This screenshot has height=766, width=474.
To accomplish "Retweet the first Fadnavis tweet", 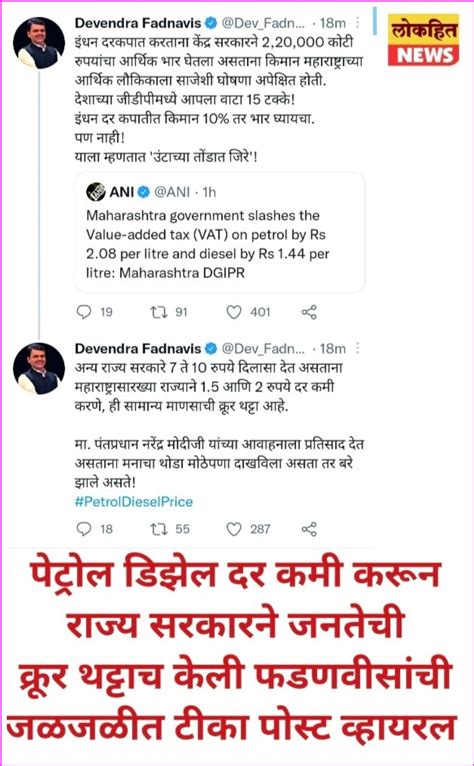I will 158,312.
